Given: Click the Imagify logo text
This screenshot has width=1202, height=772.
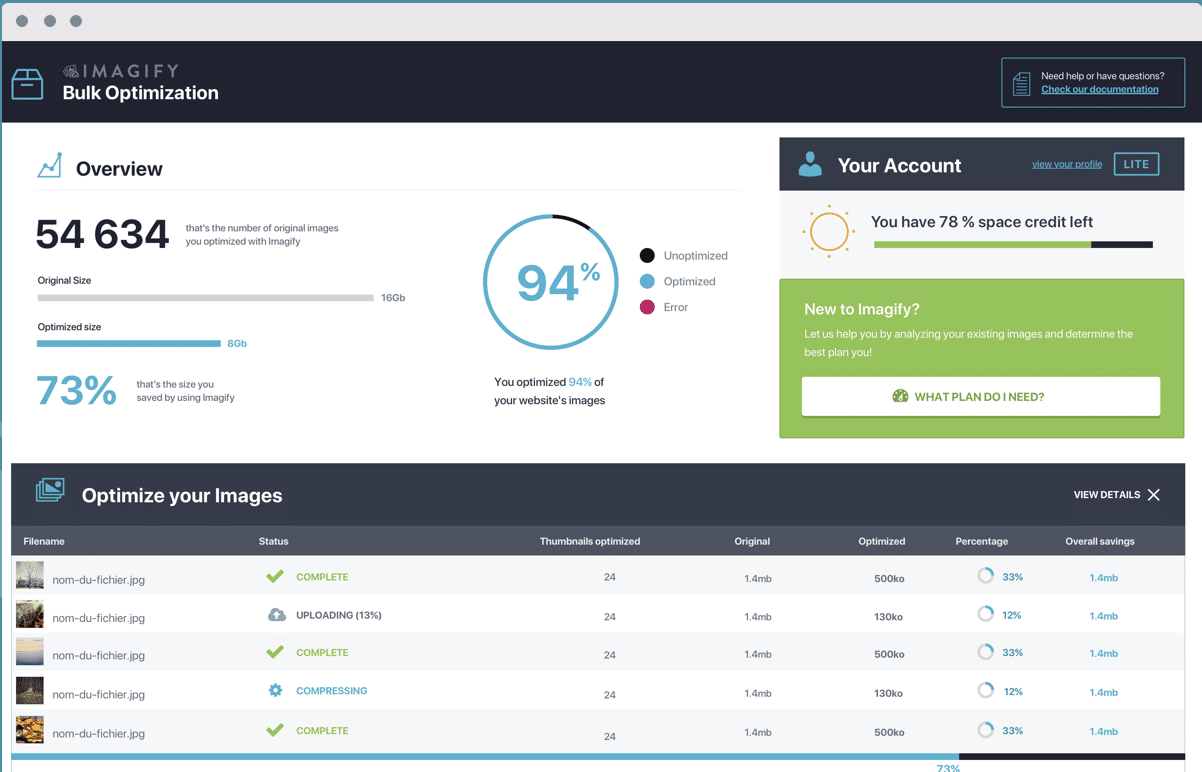Looking at the screenshot, I should [x=121, y=71].
